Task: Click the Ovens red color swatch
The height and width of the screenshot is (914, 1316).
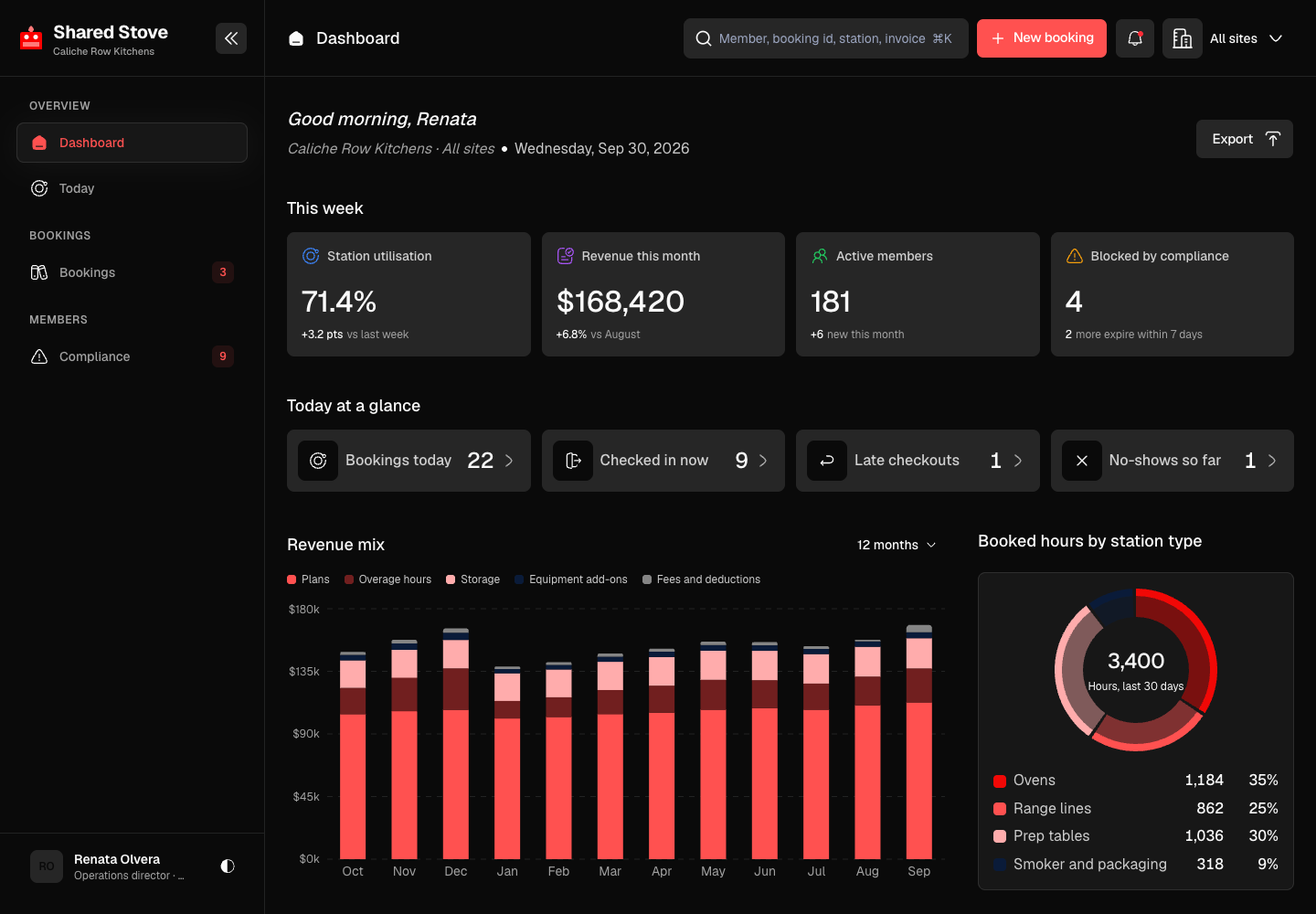Action: [x=1000, y=781]
